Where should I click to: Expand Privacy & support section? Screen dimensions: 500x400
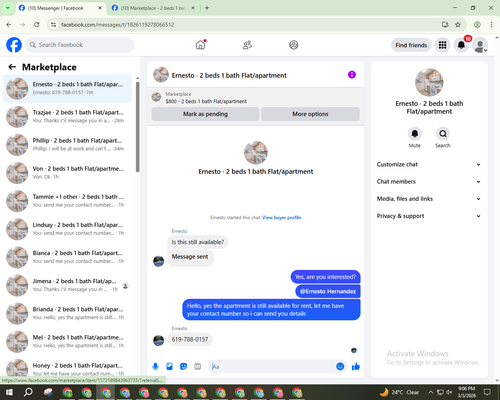click(429, 216)
